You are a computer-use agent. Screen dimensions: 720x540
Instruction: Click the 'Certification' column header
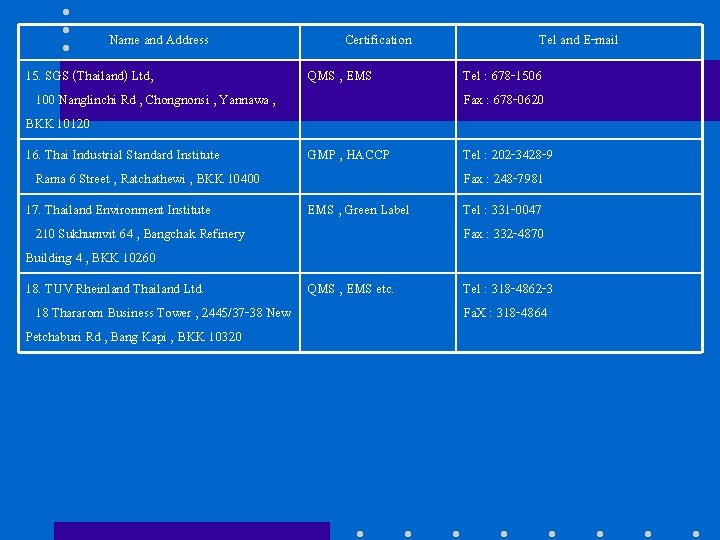point(378,40)
